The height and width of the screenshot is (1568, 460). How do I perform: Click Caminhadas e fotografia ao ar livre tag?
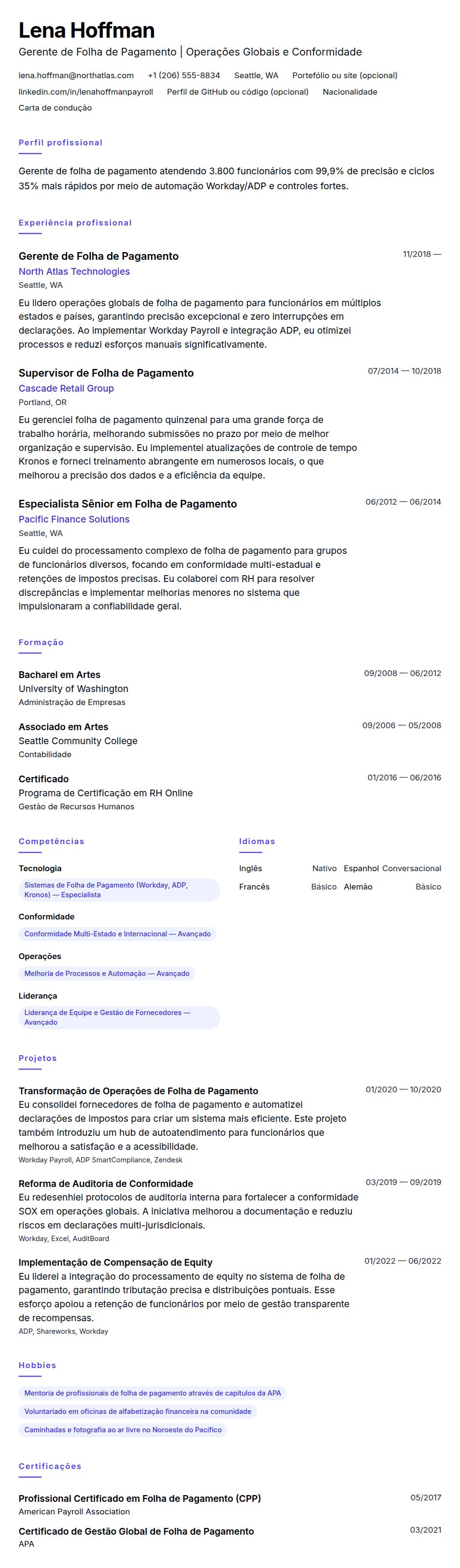click(x=123, y=1429)
